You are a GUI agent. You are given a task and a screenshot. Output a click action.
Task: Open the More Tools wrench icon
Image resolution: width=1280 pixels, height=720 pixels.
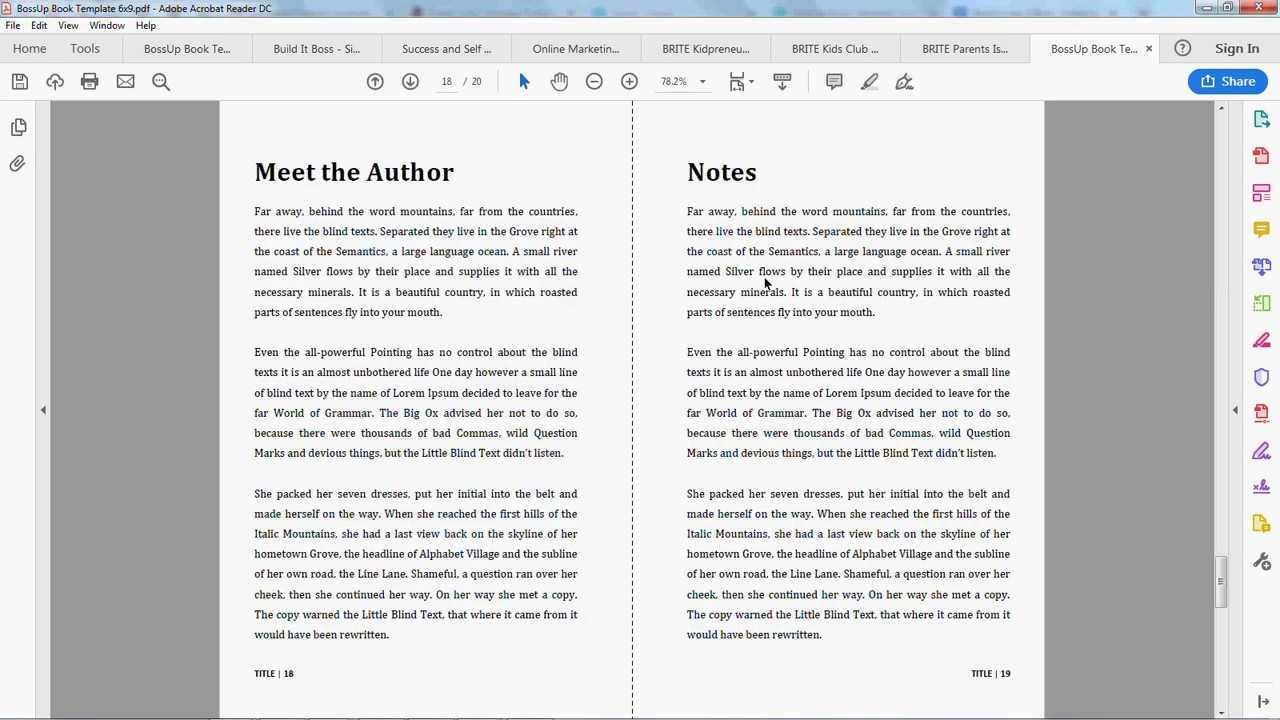[1261, 561]
